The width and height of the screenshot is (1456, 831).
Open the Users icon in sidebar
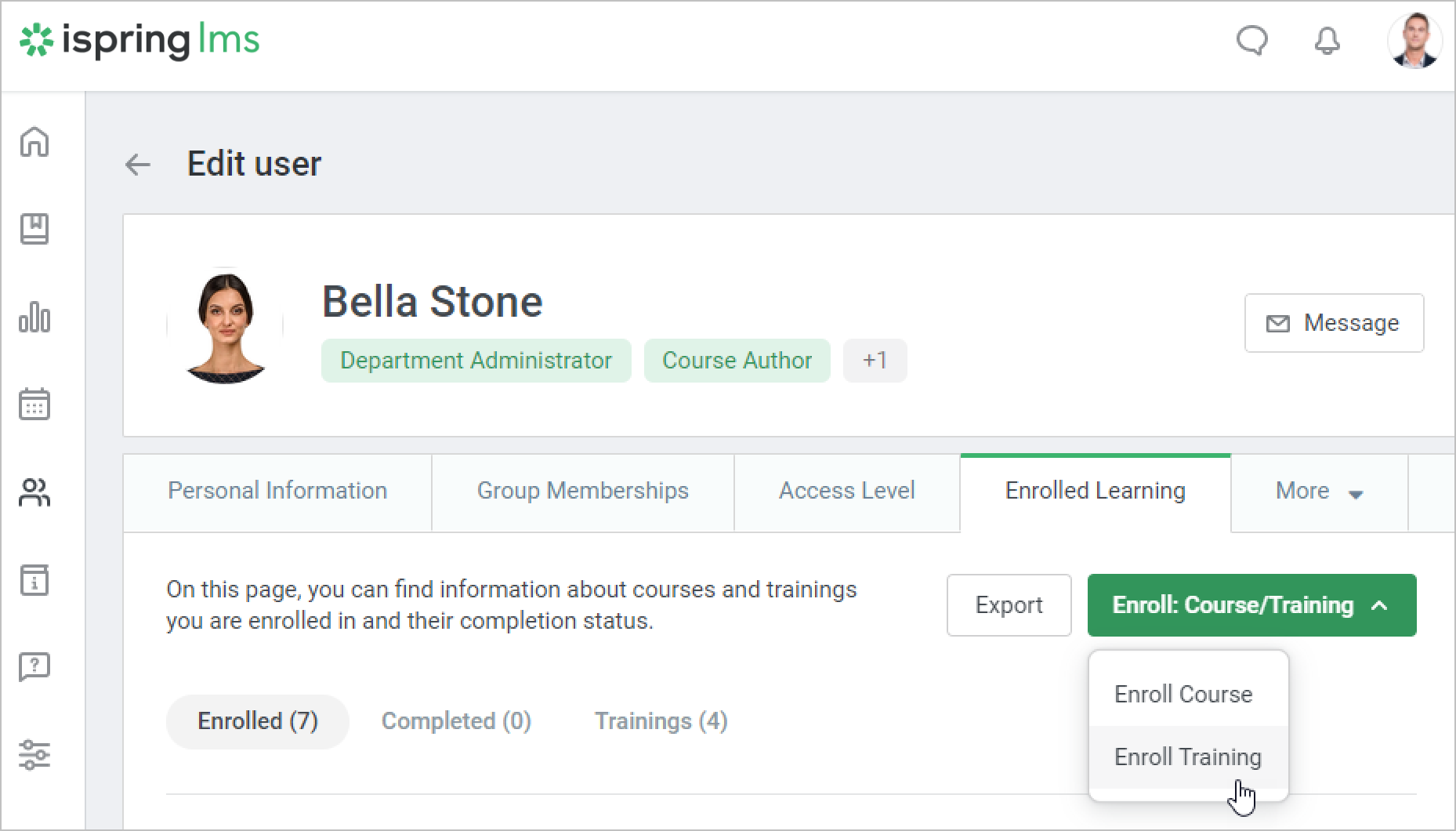pyautogui.click(x=34, y=492)
